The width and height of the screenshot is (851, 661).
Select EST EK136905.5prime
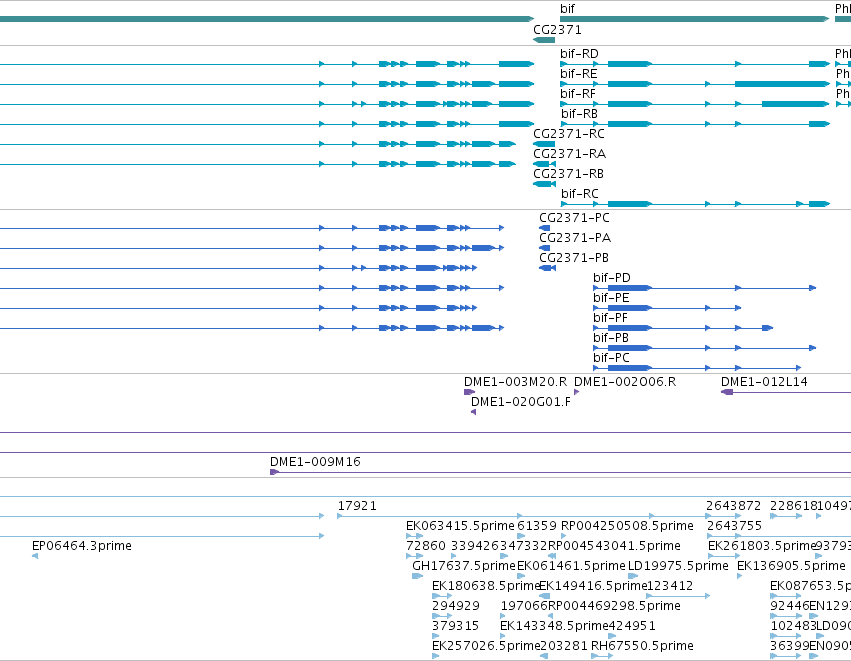coord(791,566)
